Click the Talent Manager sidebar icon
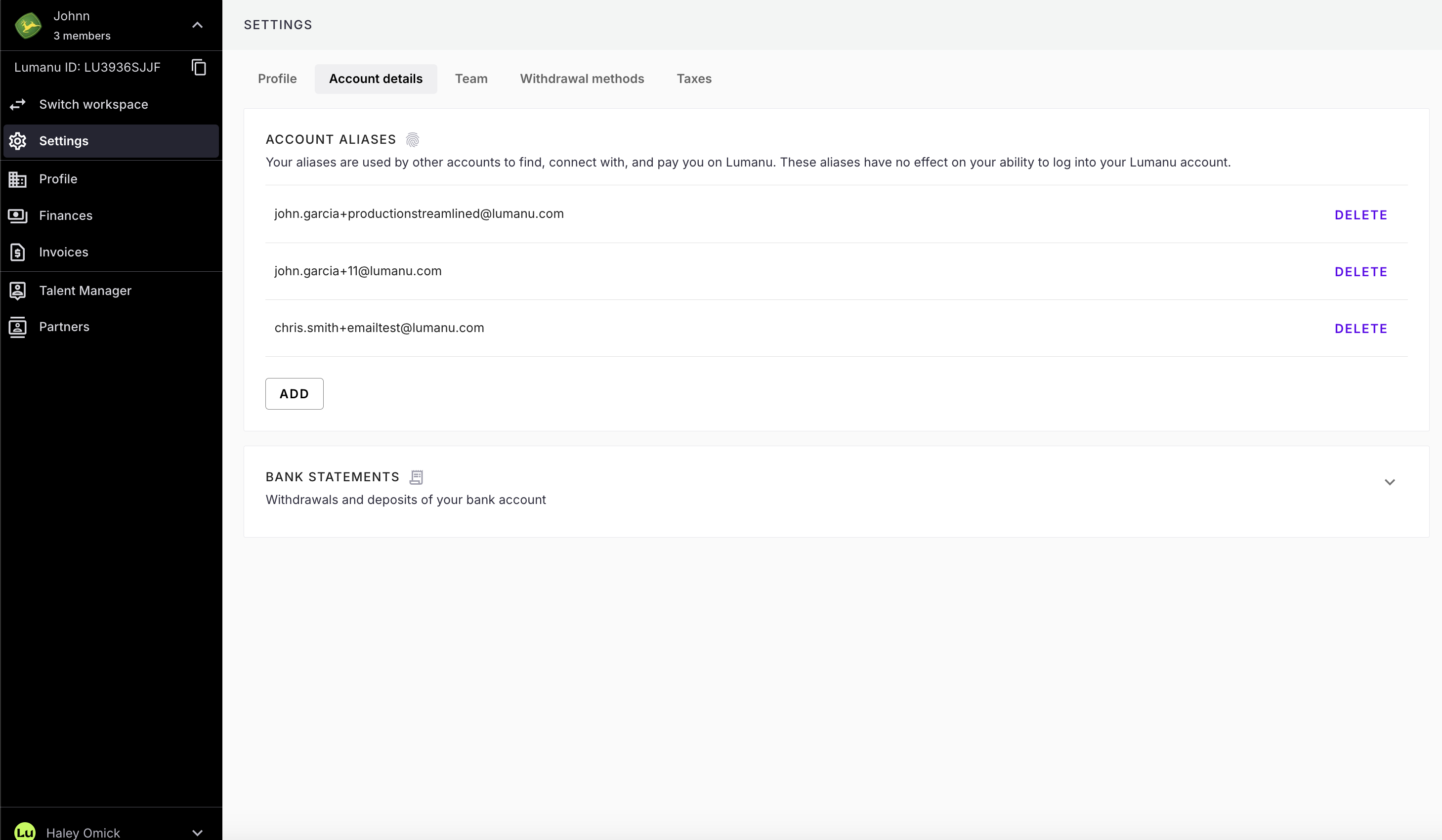 (18, 291)
